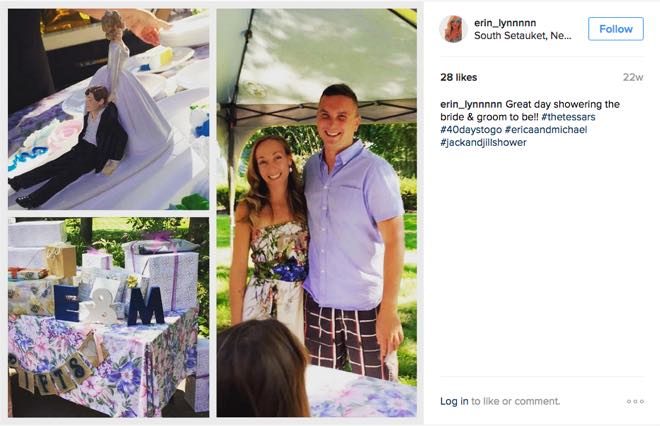Open the three-dot more options menu
This screenshot has height=426, width=660.
click(x=635, y=402)
